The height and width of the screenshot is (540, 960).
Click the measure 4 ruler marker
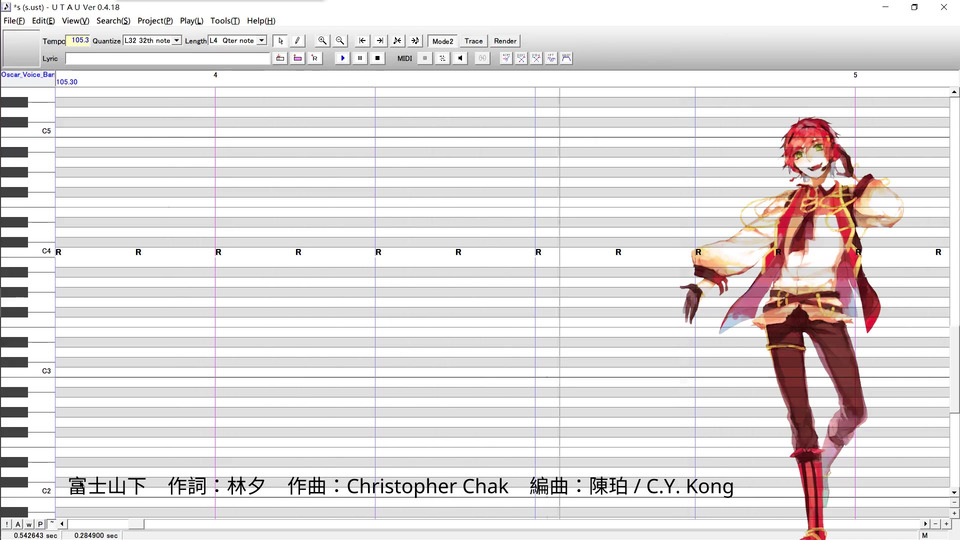pyautogui.click(x=216, y=75)
